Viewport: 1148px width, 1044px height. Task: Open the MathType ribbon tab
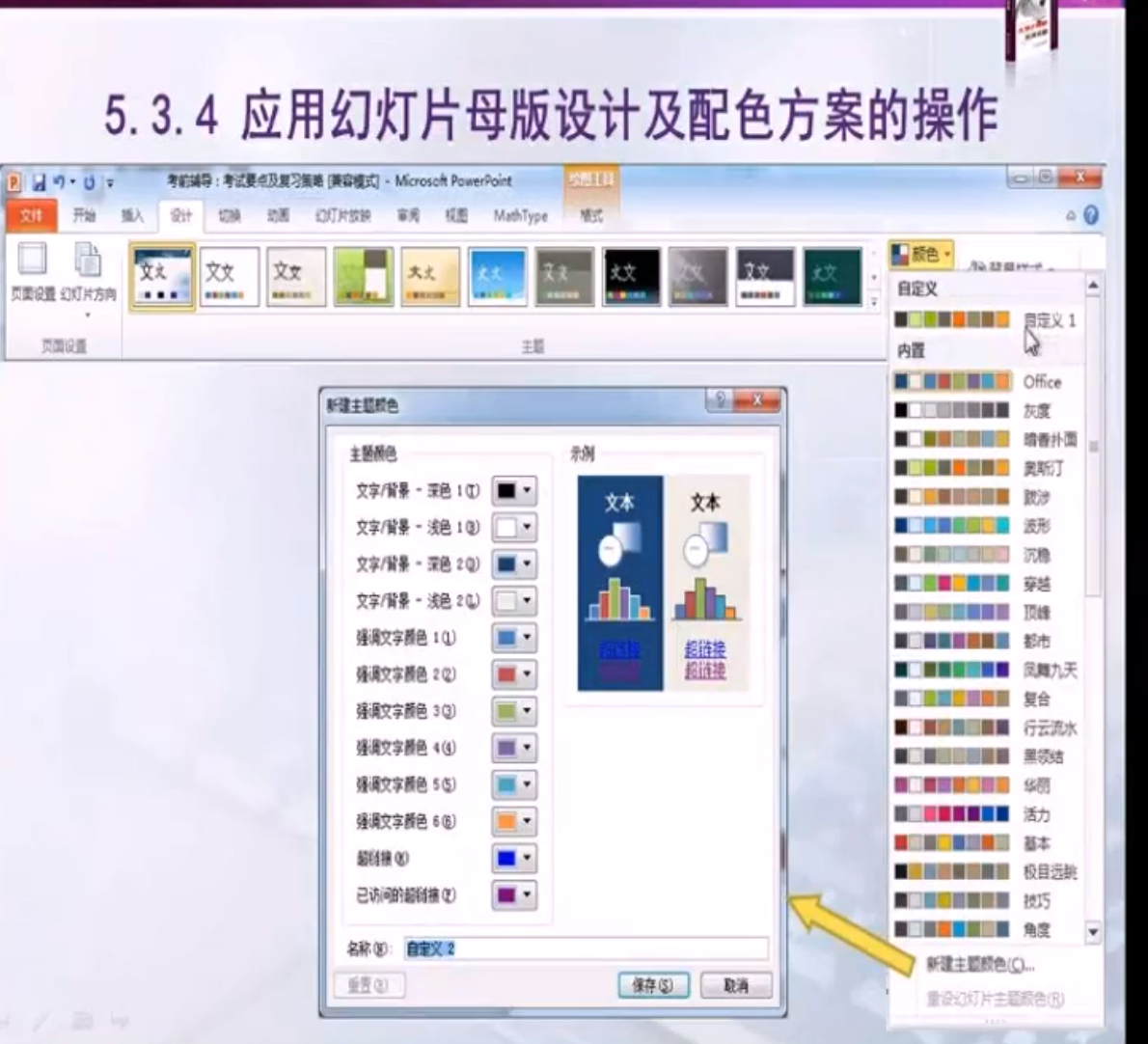coord(521,215)
